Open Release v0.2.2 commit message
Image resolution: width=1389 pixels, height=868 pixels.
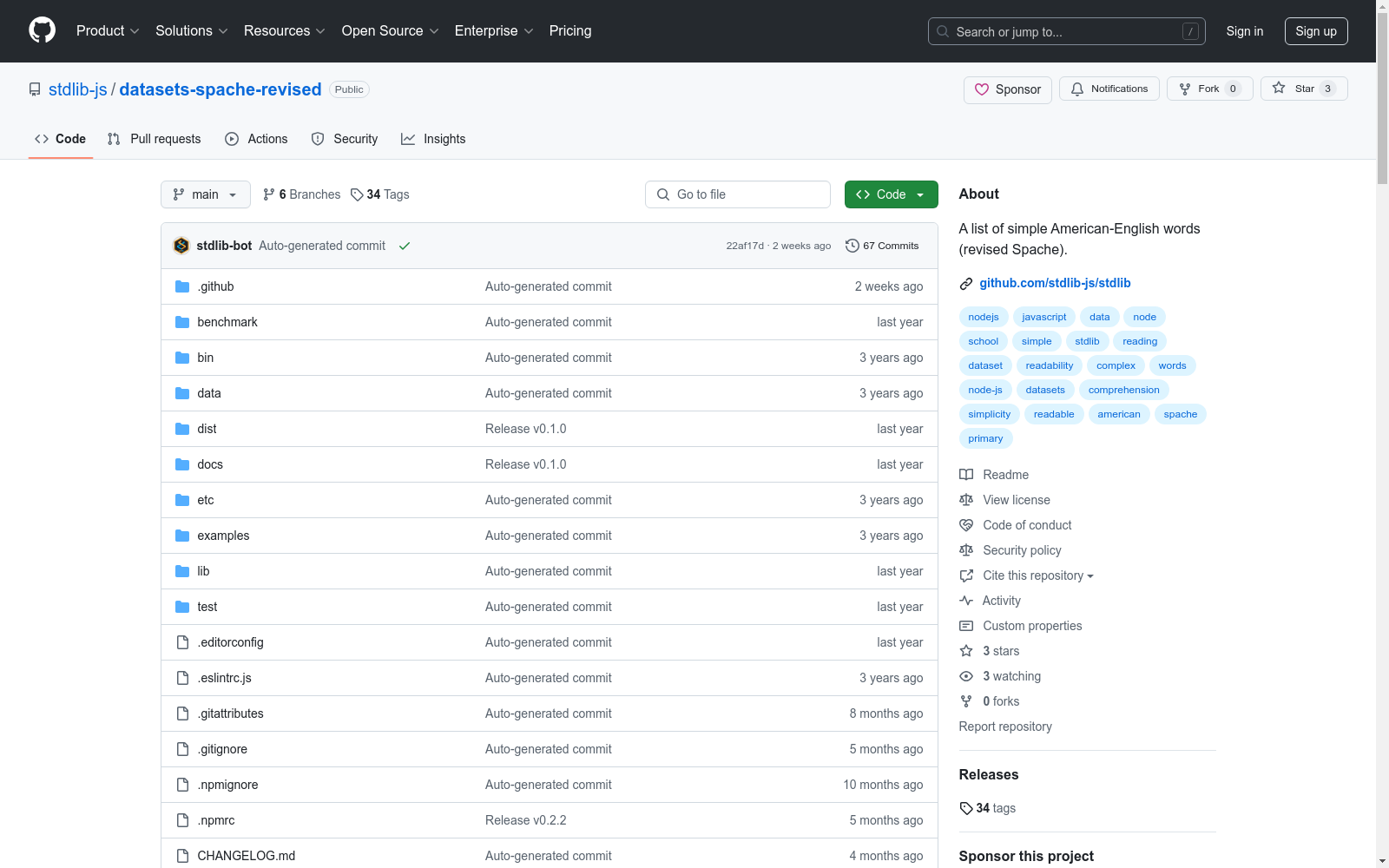(x=526, y=820)
